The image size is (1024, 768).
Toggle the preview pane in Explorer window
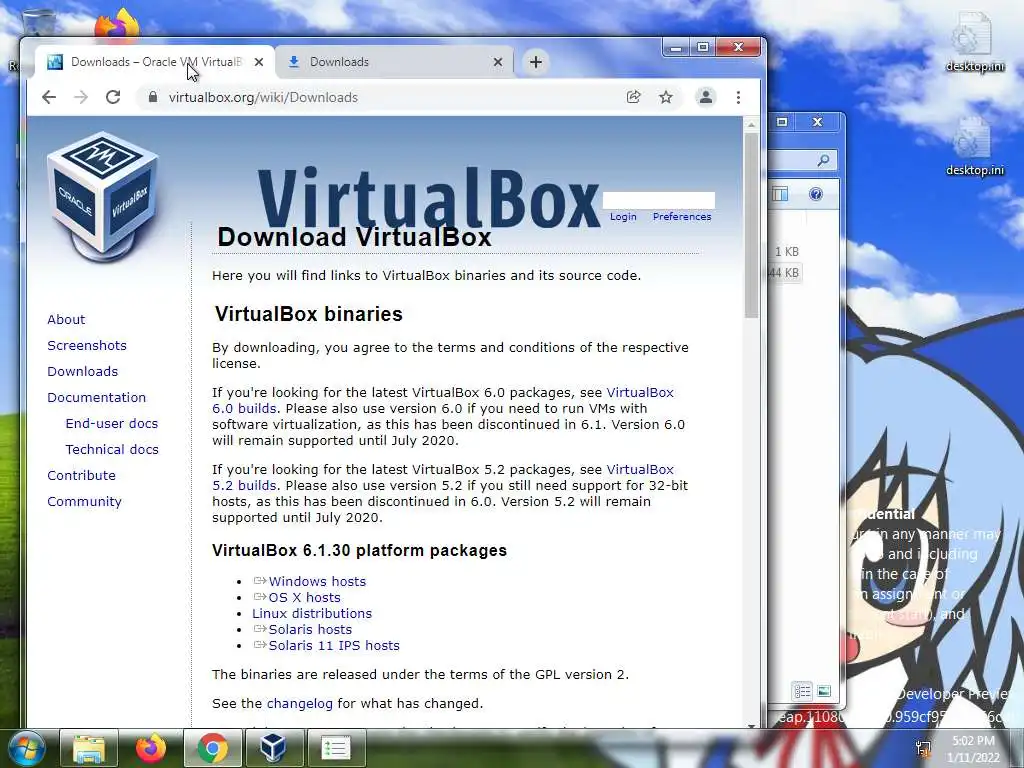click(x=780, y=194)
